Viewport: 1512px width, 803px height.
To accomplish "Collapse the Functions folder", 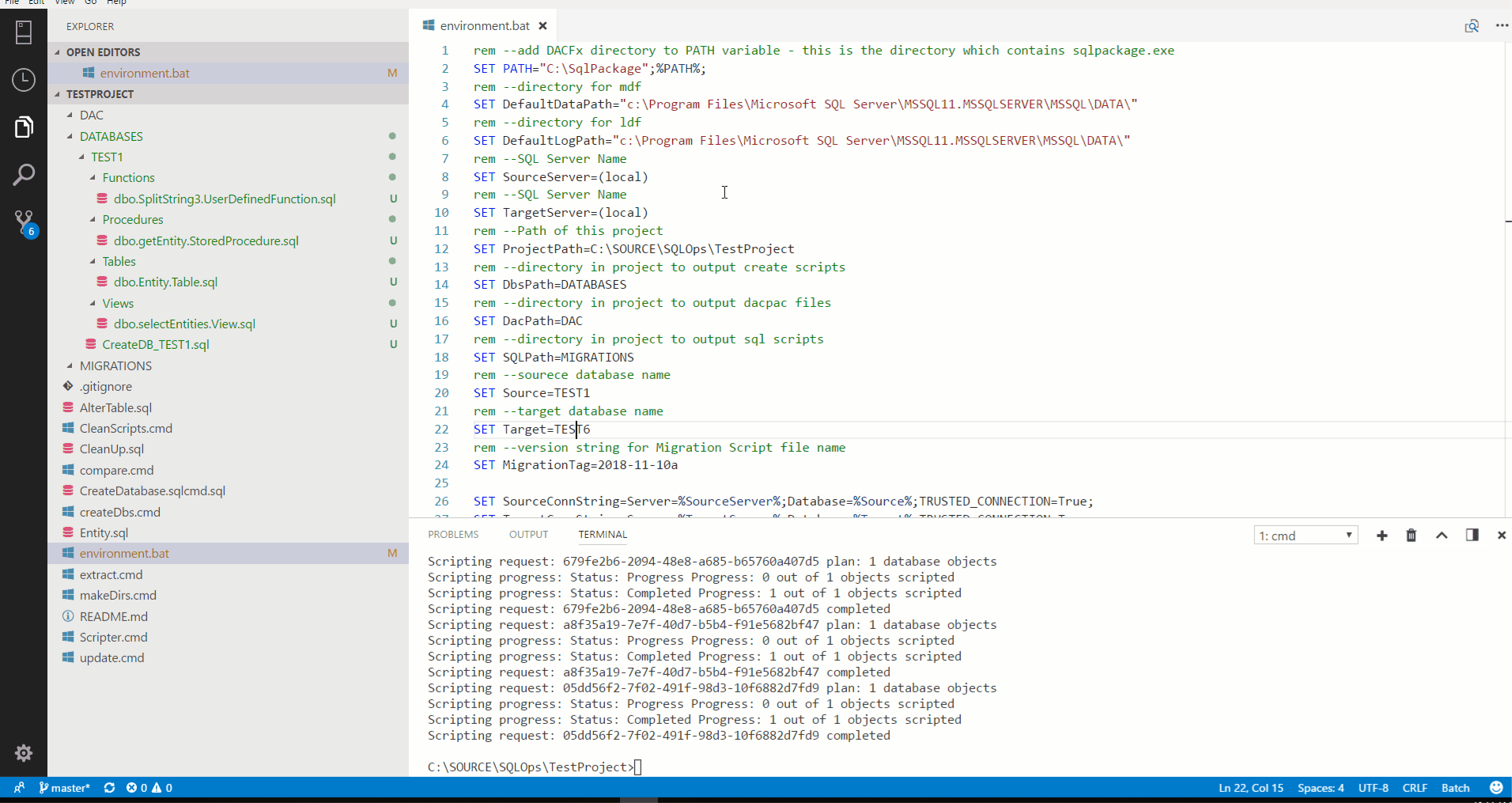I will (x=229, y=178).
